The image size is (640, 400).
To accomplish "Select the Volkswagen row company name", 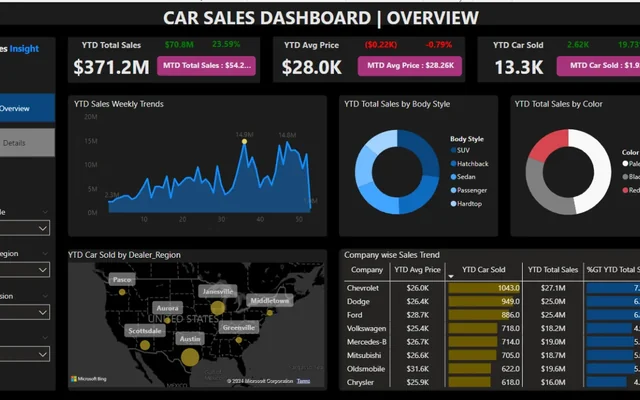I will (366, 329).
